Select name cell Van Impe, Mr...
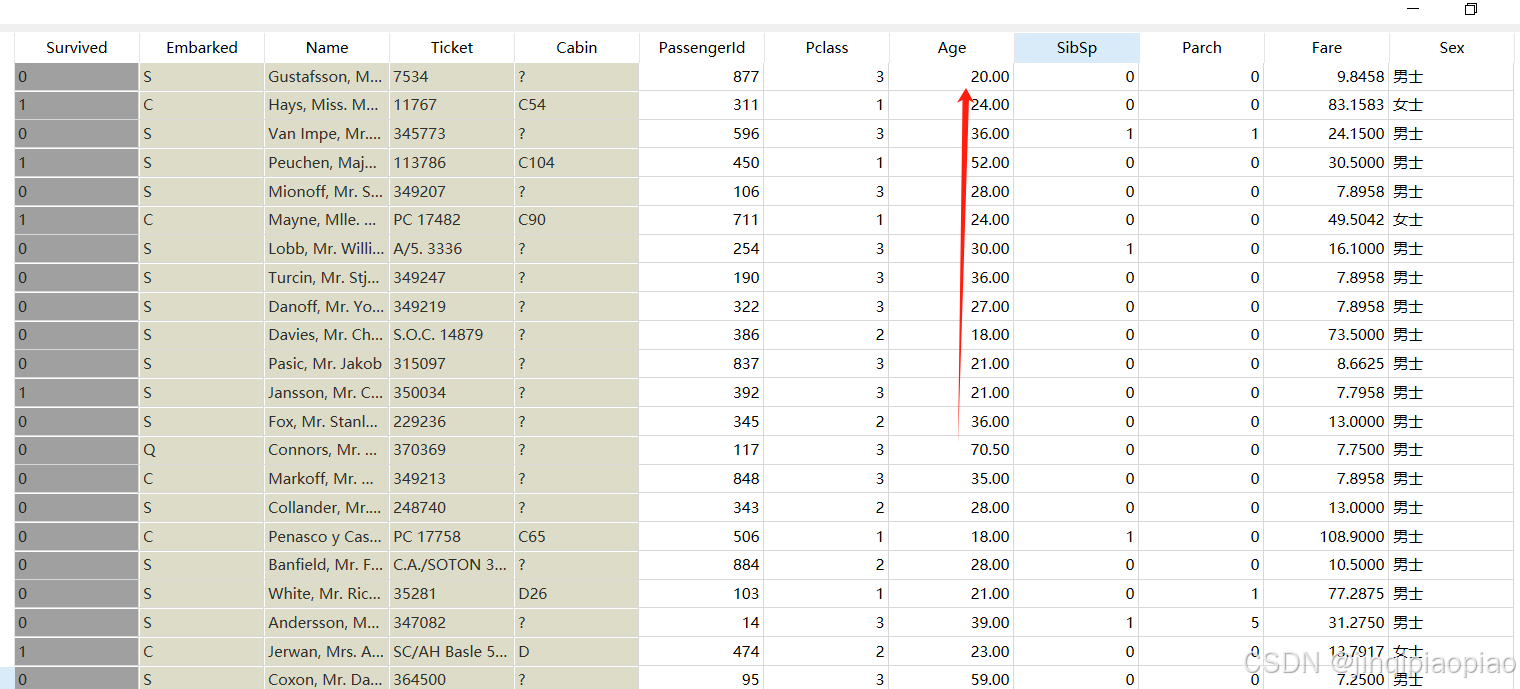 pos(327,134)
